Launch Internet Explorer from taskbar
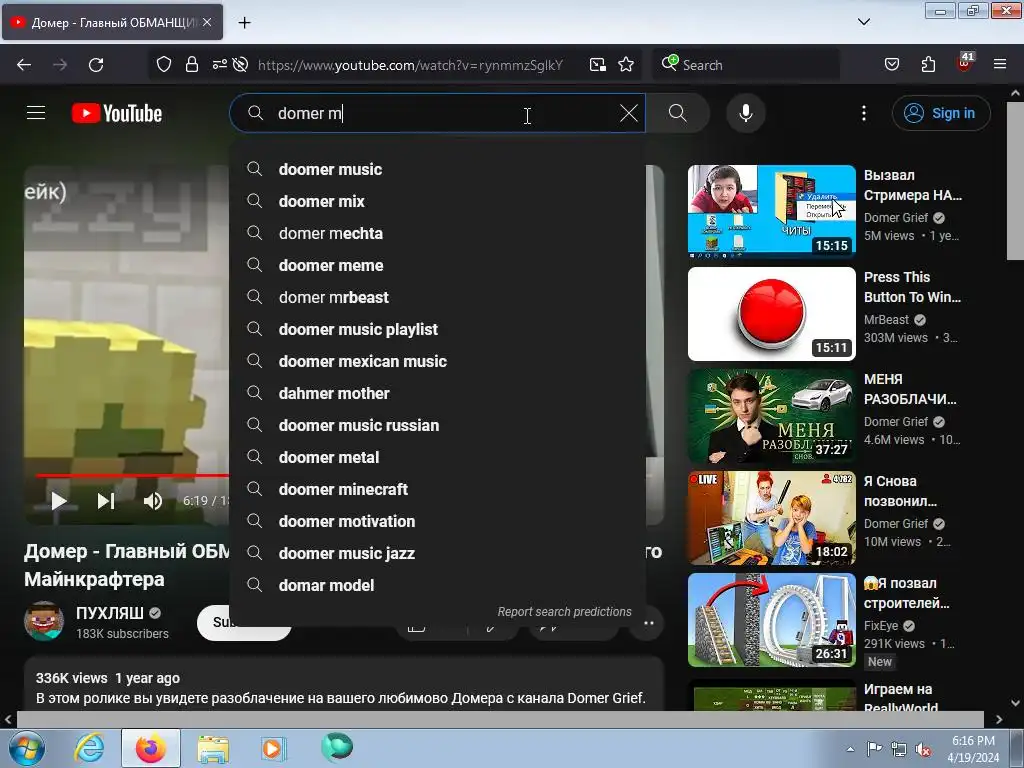The image size is (1024, 768). (x=89, y=748)
